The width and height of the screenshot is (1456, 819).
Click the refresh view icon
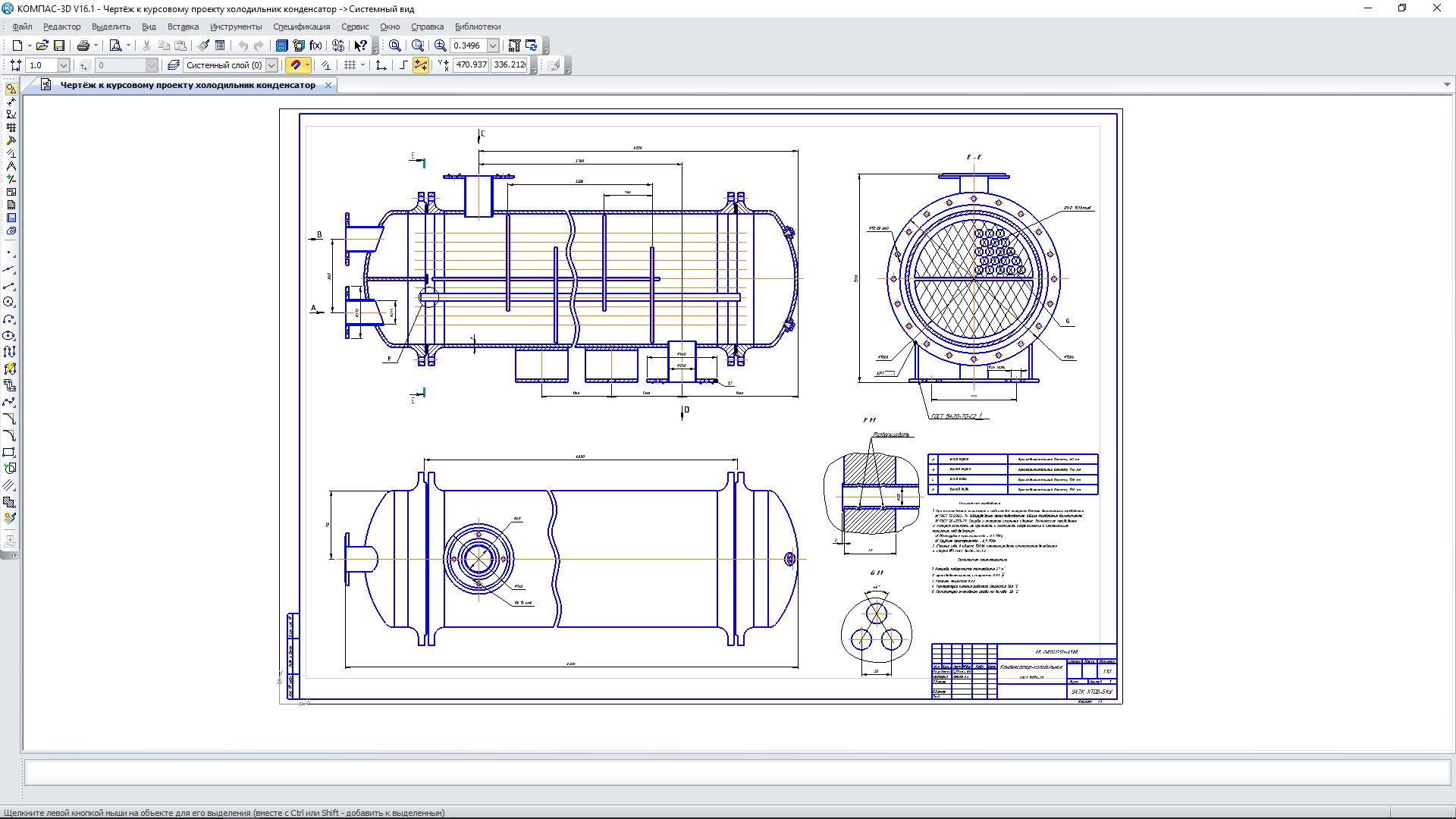(531, 45)
